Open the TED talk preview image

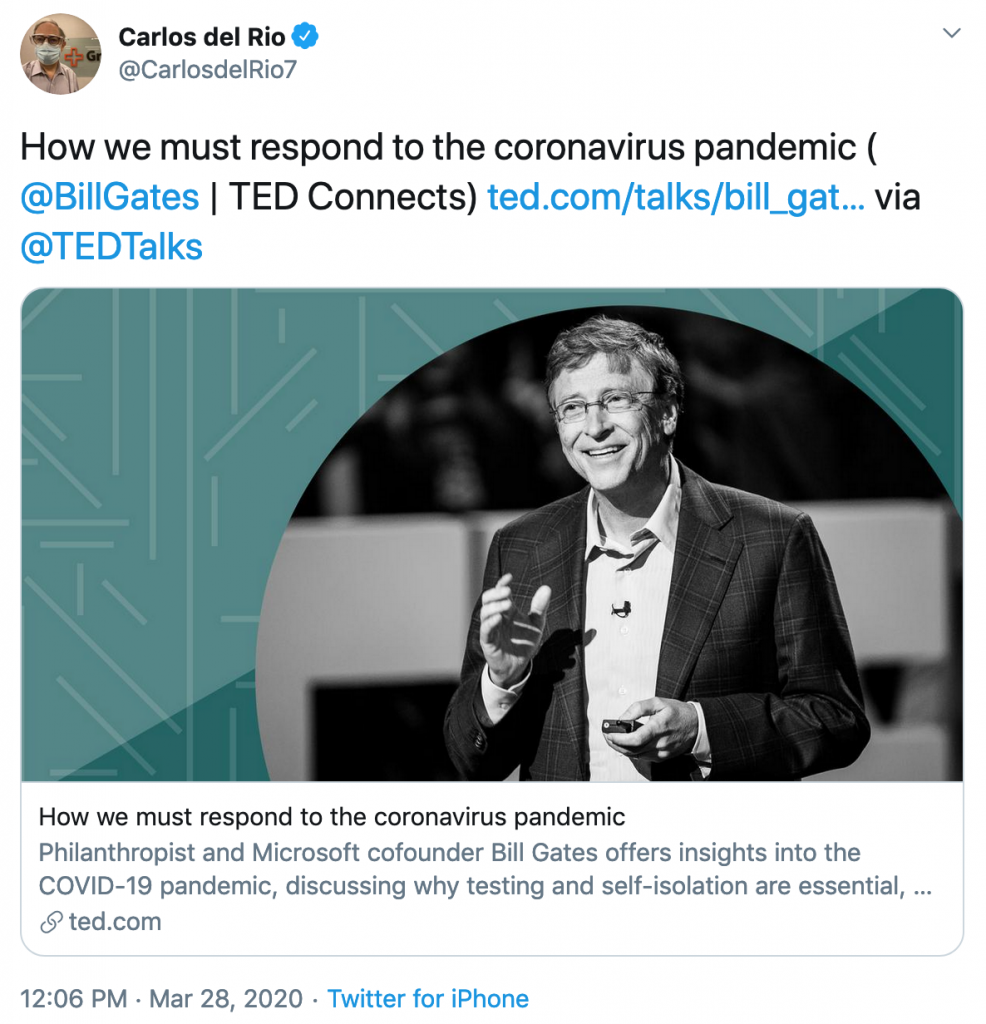pos(492,534)
